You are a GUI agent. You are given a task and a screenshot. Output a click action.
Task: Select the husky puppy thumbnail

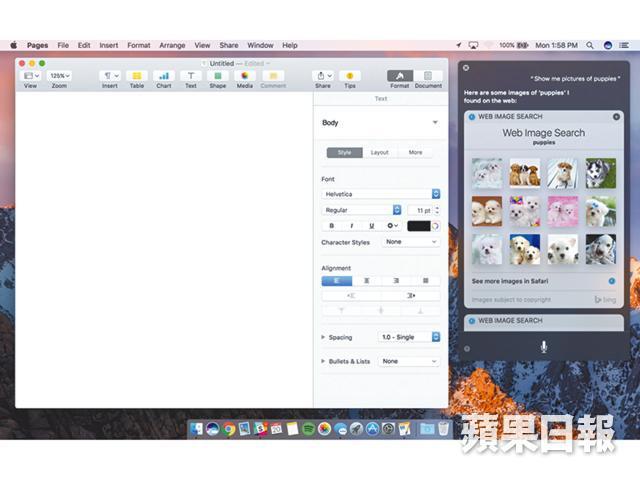[600, 173]
